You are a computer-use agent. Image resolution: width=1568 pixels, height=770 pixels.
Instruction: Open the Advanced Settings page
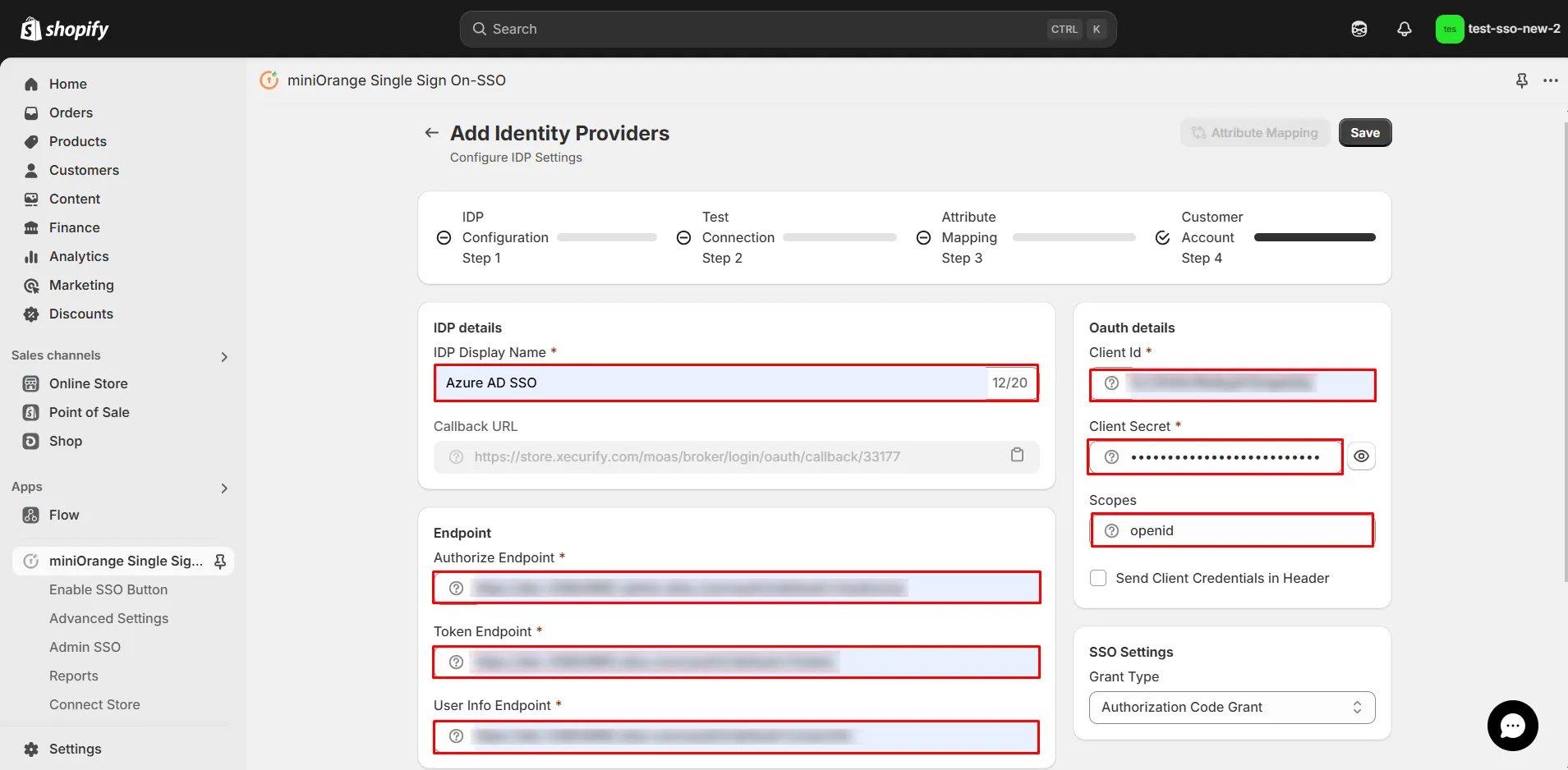click(108, 618)
